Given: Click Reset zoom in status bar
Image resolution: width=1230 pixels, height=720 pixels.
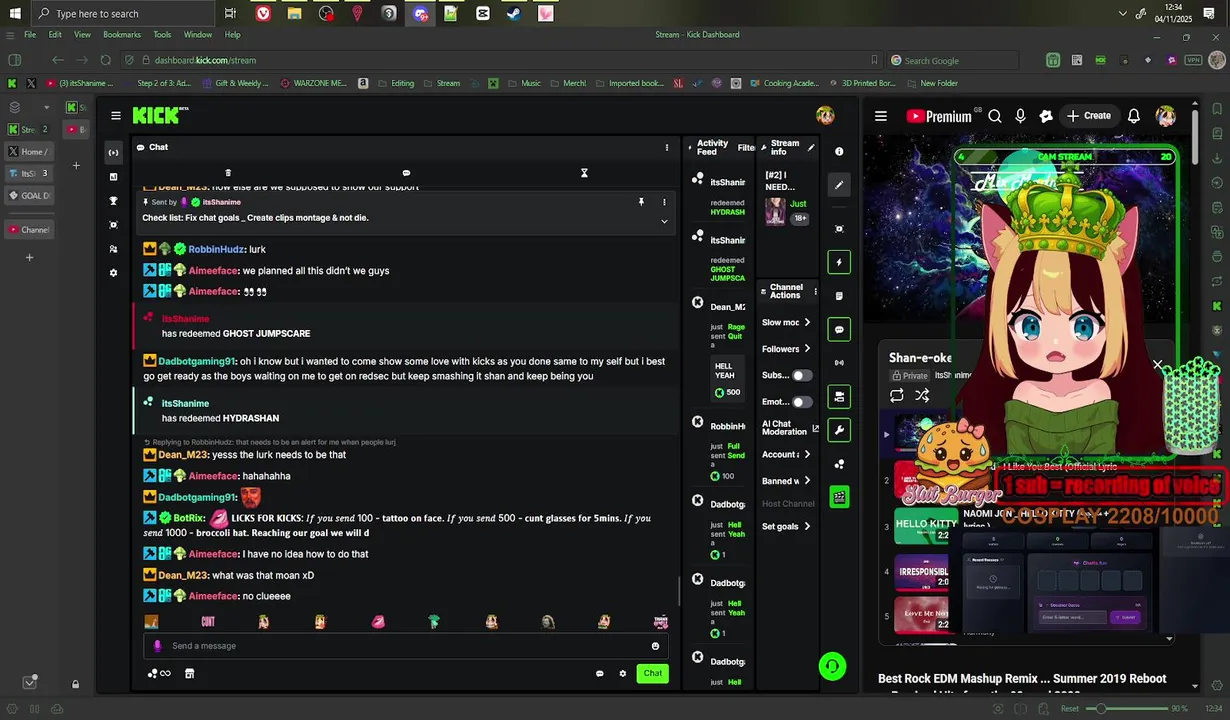Looking at the screenshot, I should click(x=1070, y=709).
